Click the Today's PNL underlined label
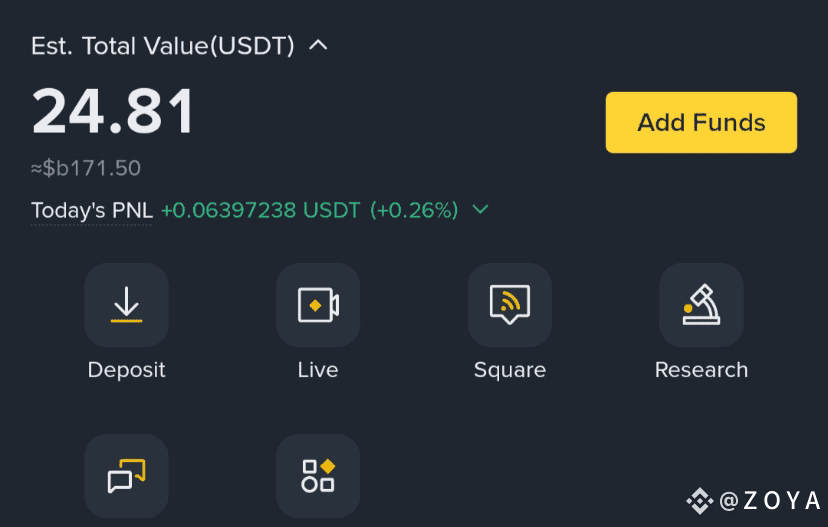 click(x=92, y=211)
